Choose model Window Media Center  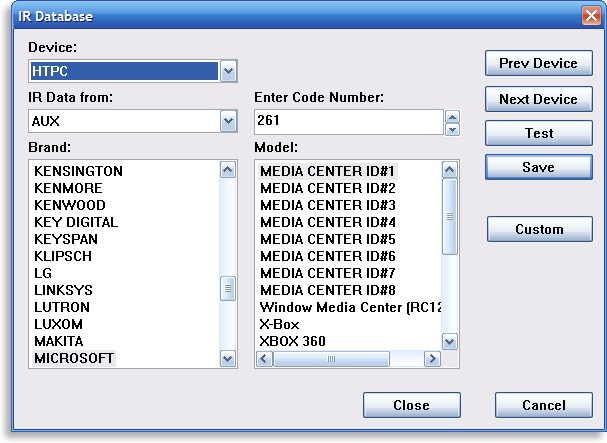[x=350, y=307]
